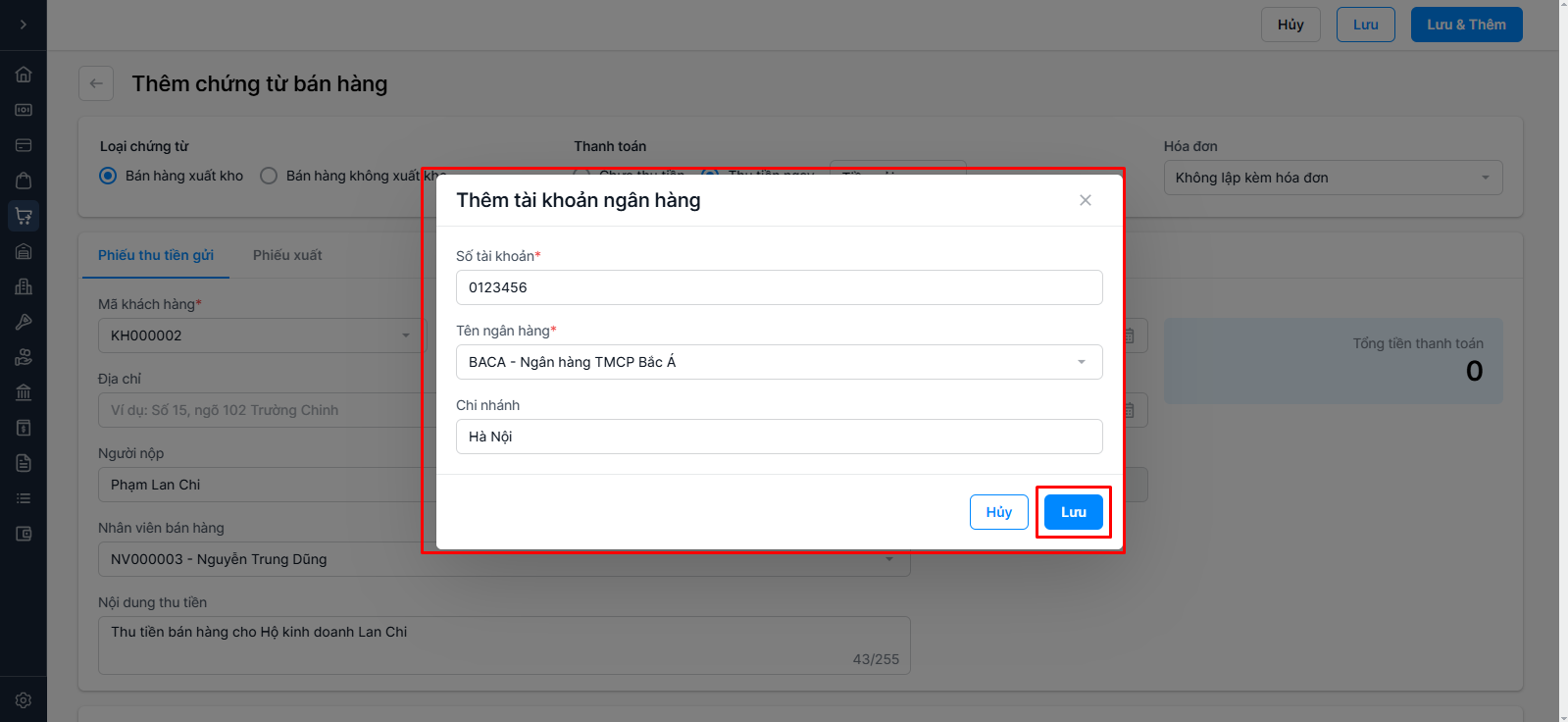Open the 'Tên ngân hàng' bank dropdown

[779, 362]
